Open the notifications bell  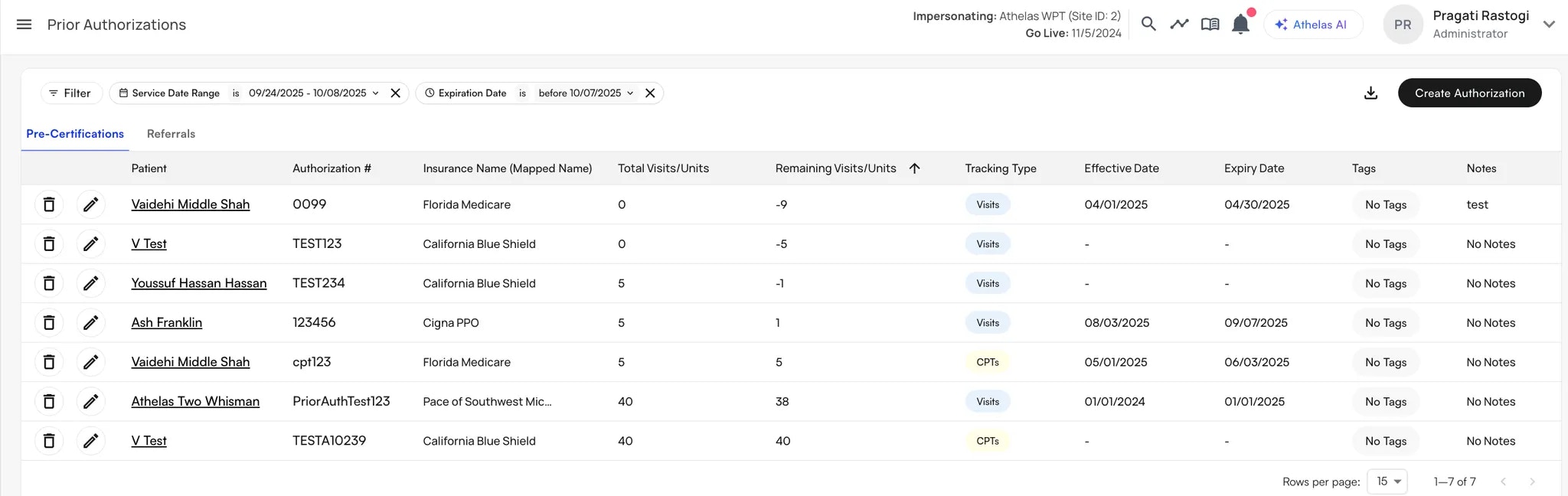click(x=1240, y=24)
